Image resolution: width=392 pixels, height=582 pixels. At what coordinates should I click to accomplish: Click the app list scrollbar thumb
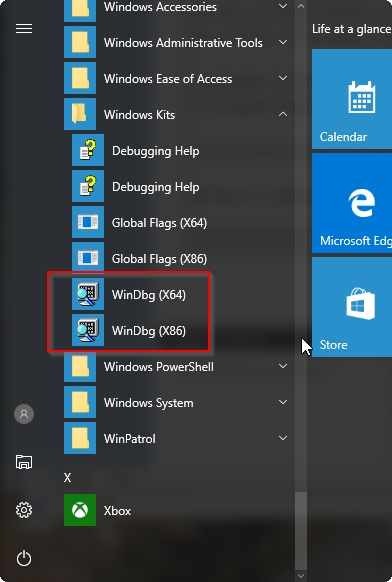pyautogui.click(x=301, y=530)
